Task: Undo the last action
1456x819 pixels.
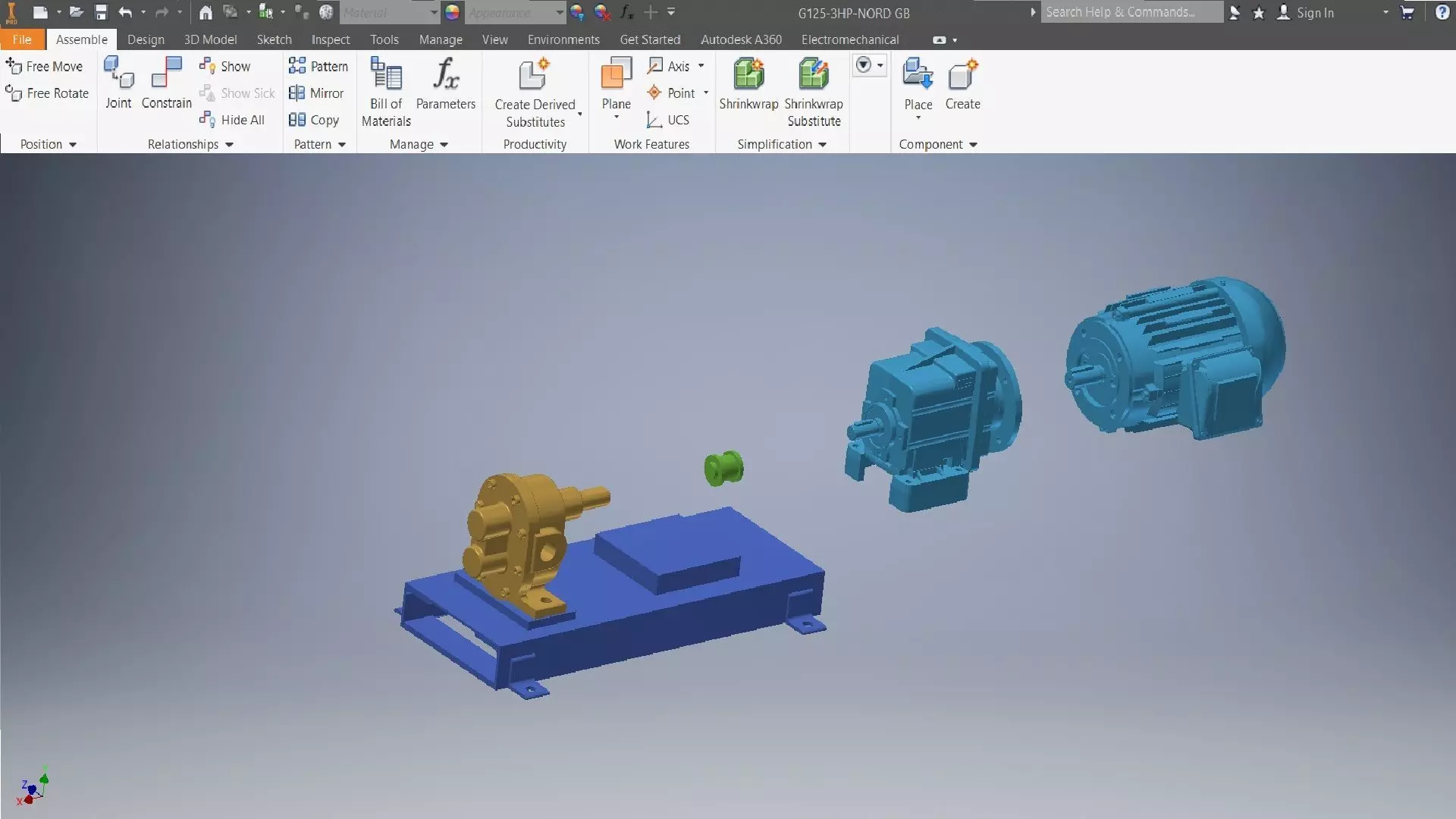Action: [125, 12]
